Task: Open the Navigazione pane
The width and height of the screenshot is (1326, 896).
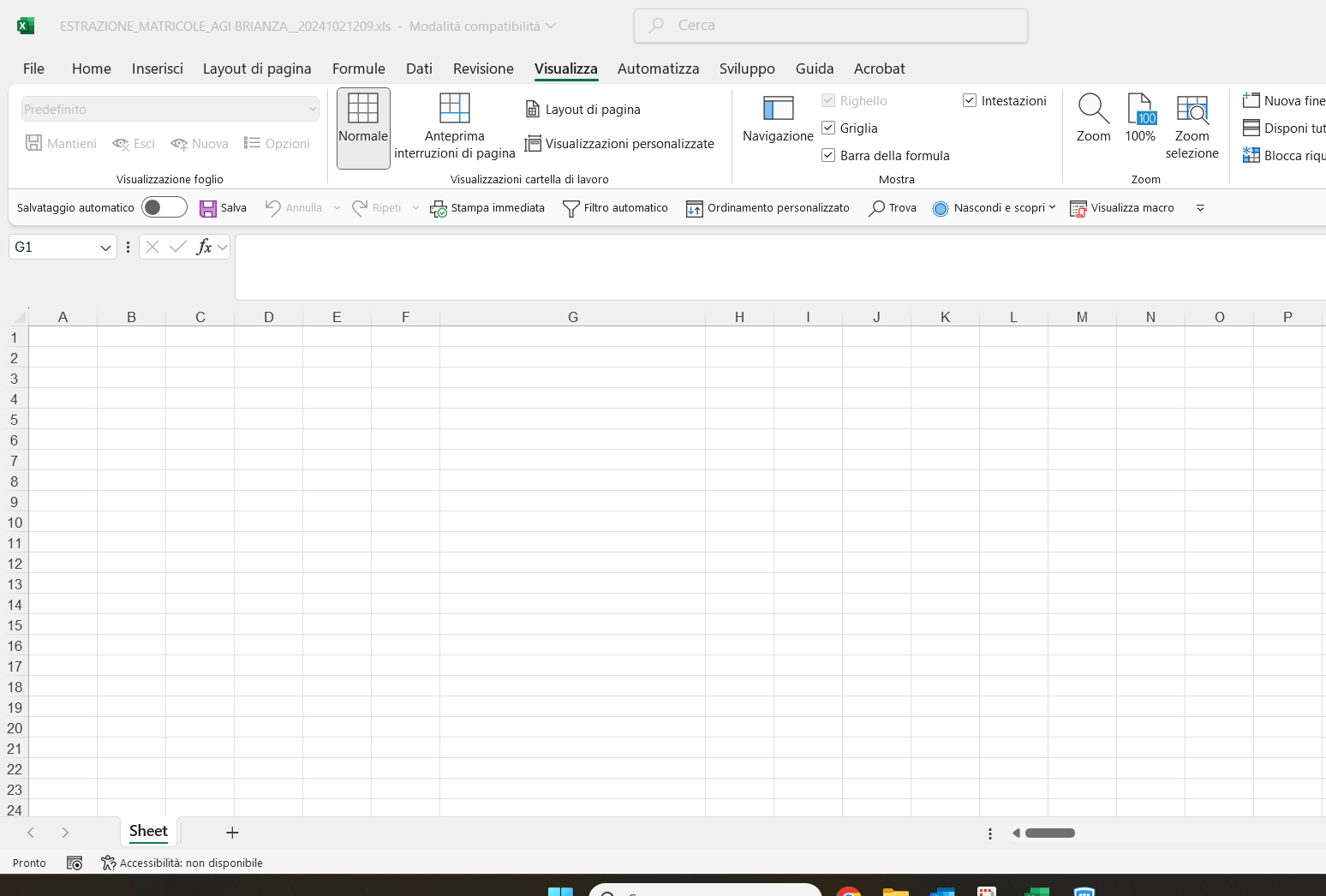Action: 778,109
